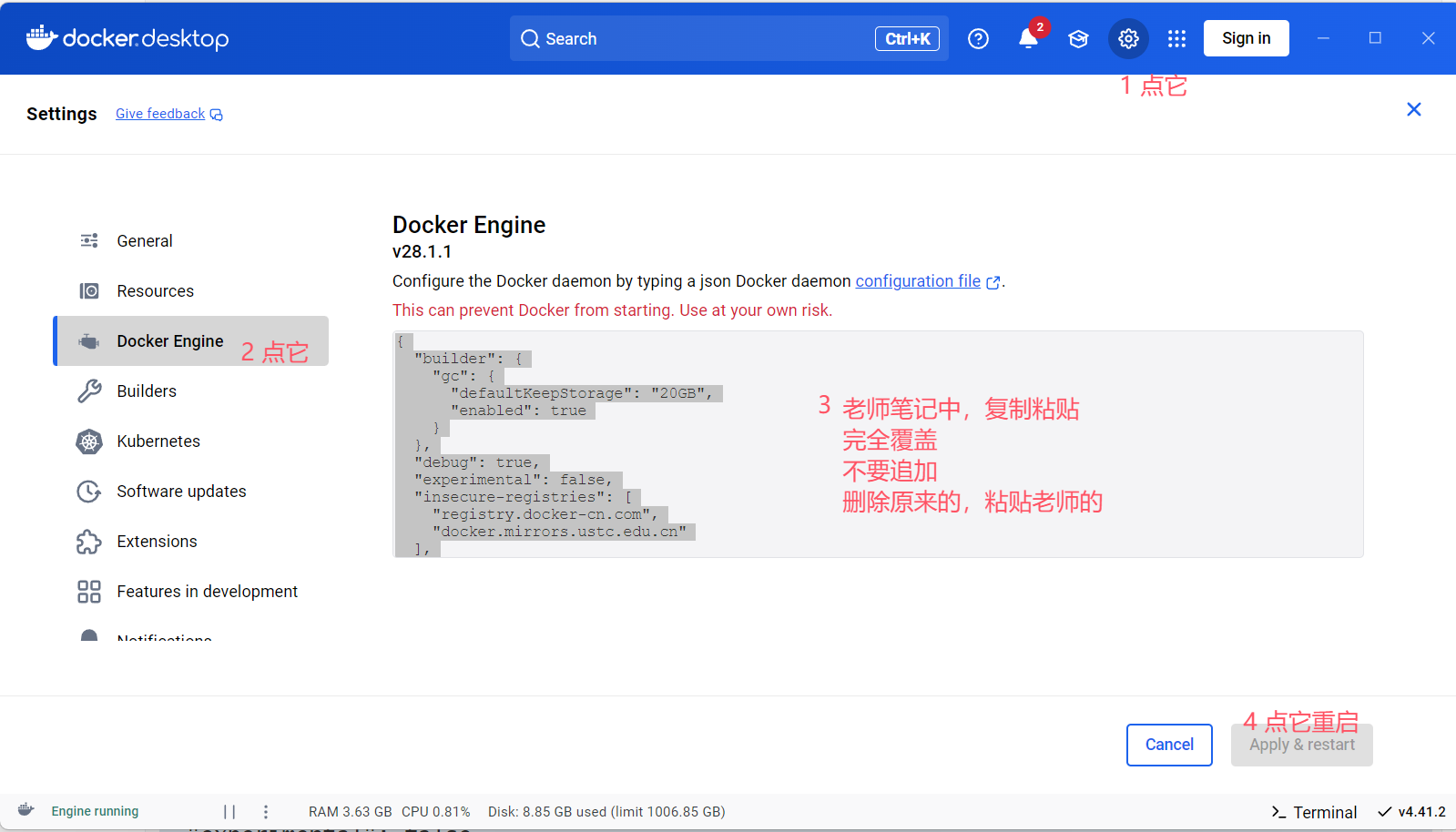The image size is (1456, 832).
Task: Click the Docker Engine whale icon
Action: (89, 341)
